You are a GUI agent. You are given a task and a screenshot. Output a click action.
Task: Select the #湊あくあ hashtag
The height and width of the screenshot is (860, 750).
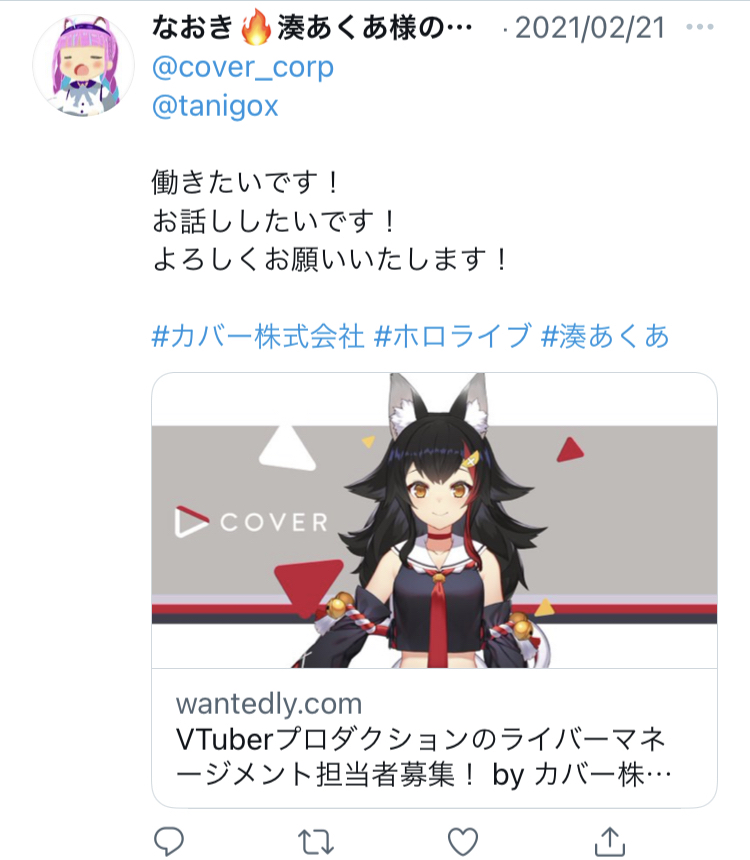coord(605,336)
